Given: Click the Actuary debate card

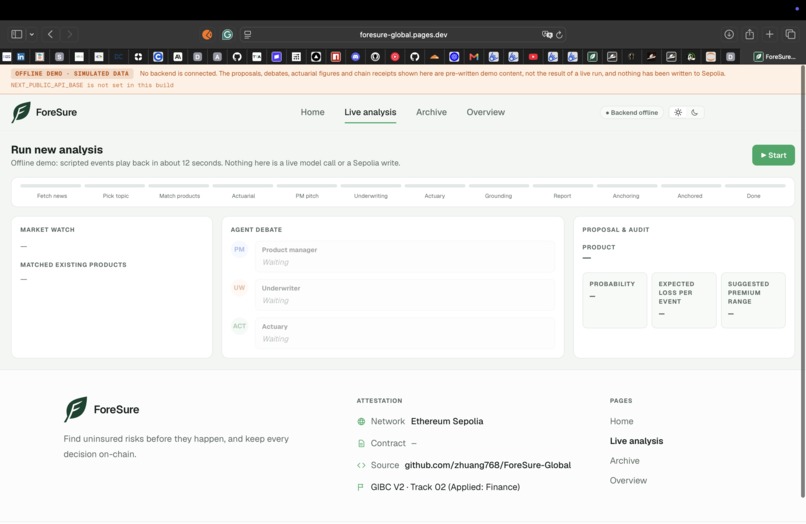Looking at the screenshot, I should pos(405,333).
